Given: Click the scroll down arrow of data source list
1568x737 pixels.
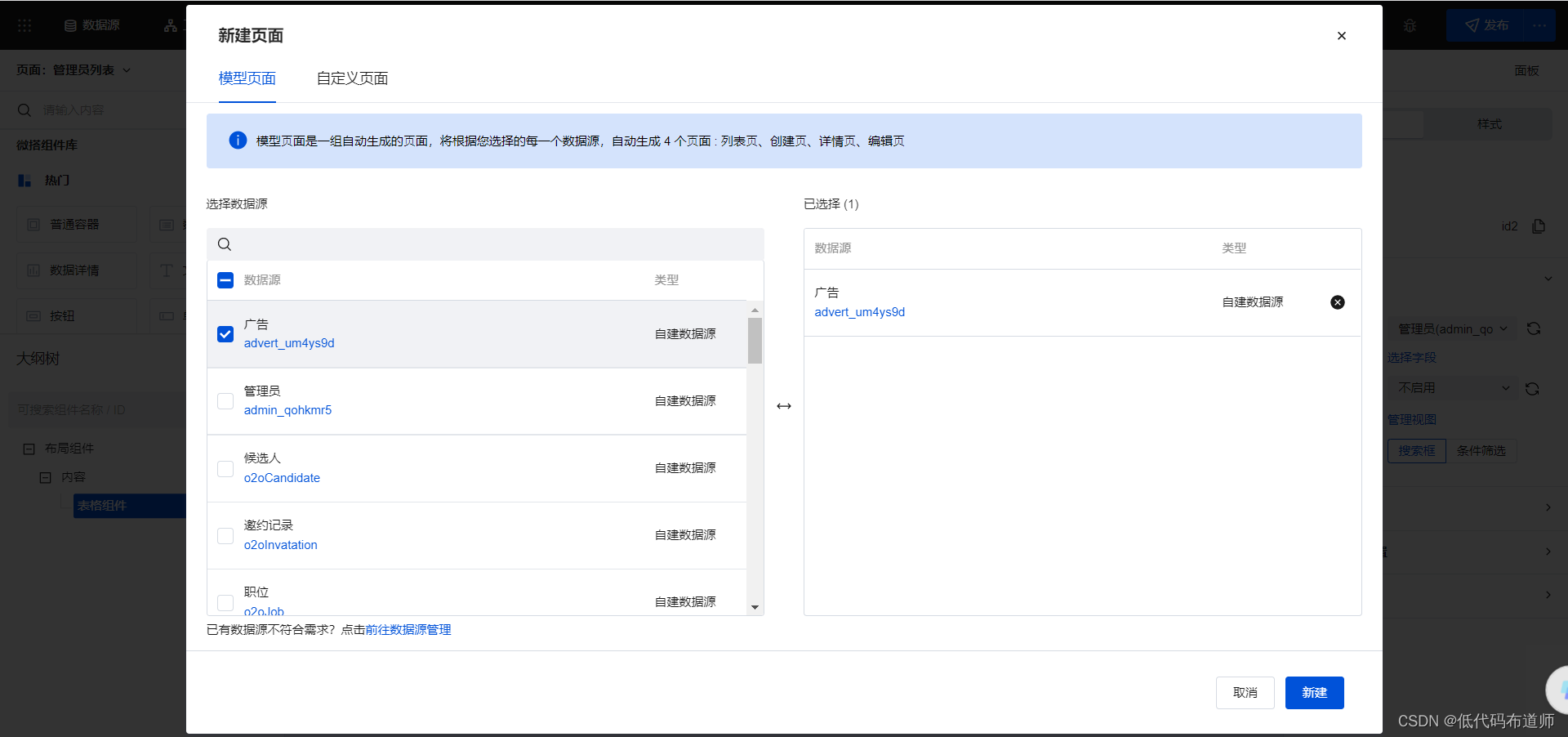Looking at the screenshot, I should point(755,607).
